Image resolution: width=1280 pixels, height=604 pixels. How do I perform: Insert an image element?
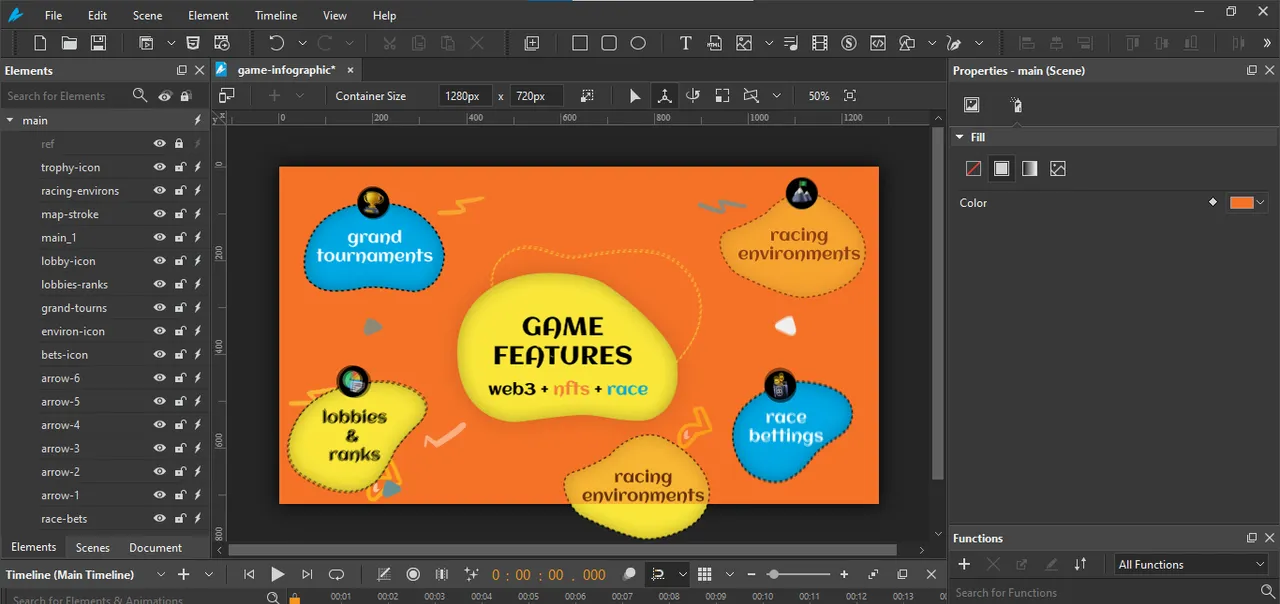click(x=744, y=43)
